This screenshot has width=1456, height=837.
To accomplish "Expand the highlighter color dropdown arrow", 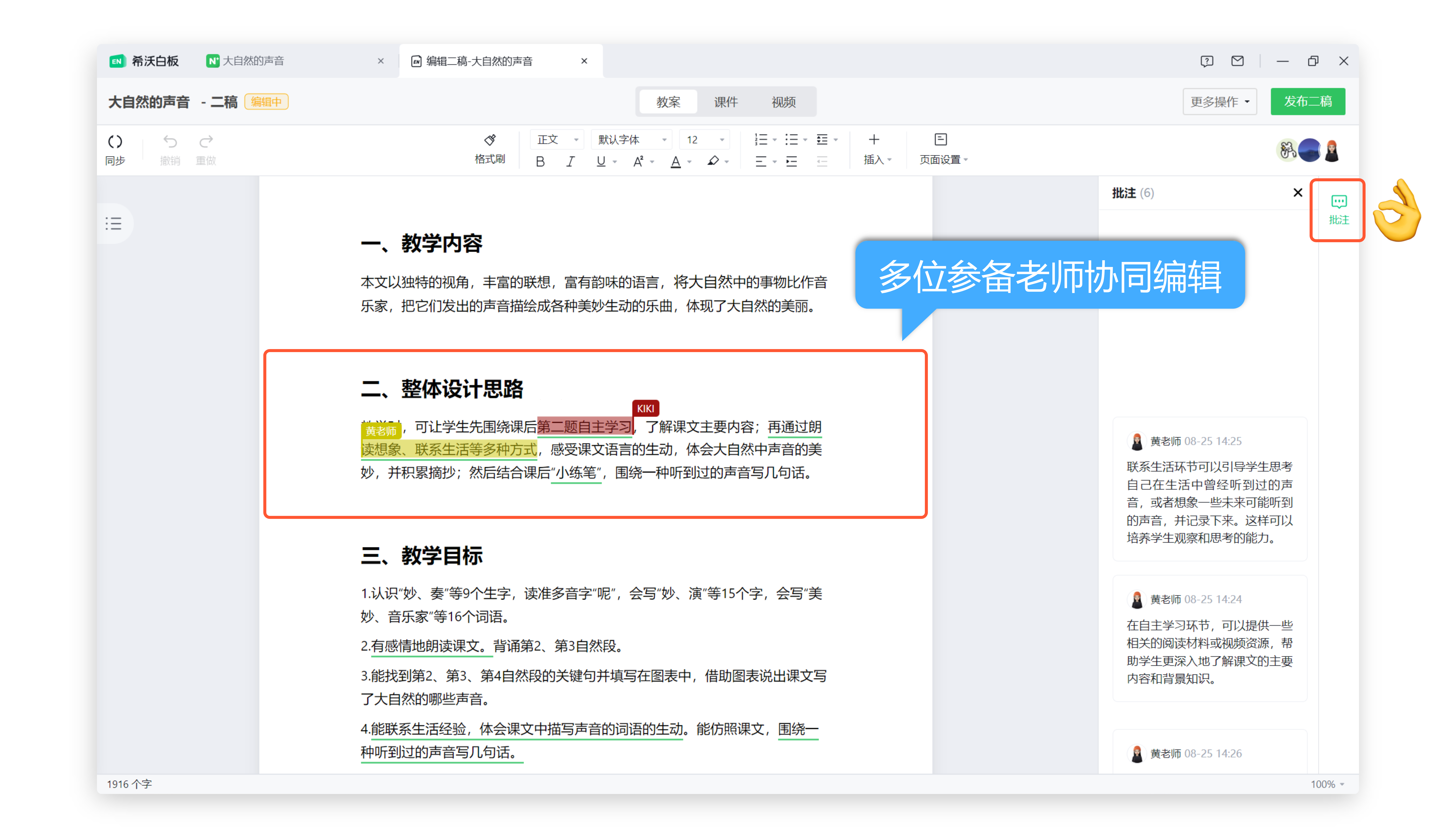I will click(x=727, y=162).
